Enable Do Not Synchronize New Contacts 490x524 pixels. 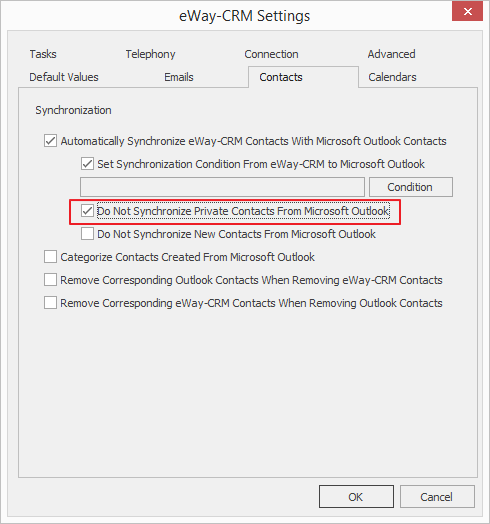87,234
